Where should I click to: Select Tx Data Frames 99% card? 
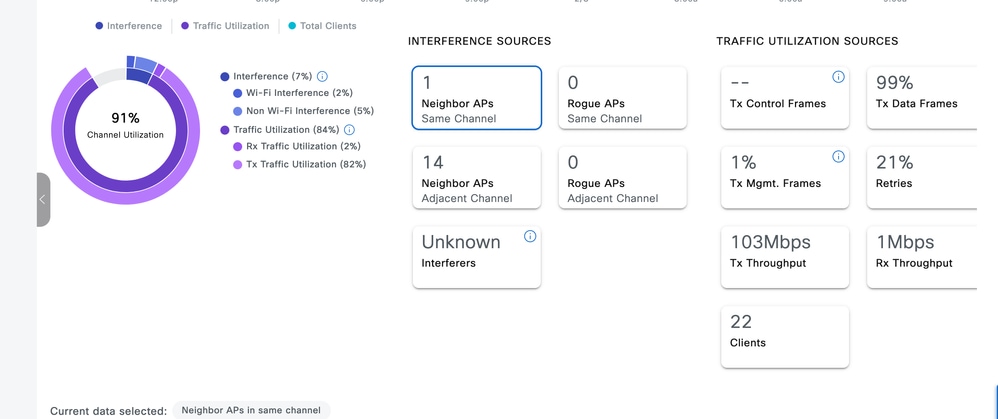[x=922, y=98]
